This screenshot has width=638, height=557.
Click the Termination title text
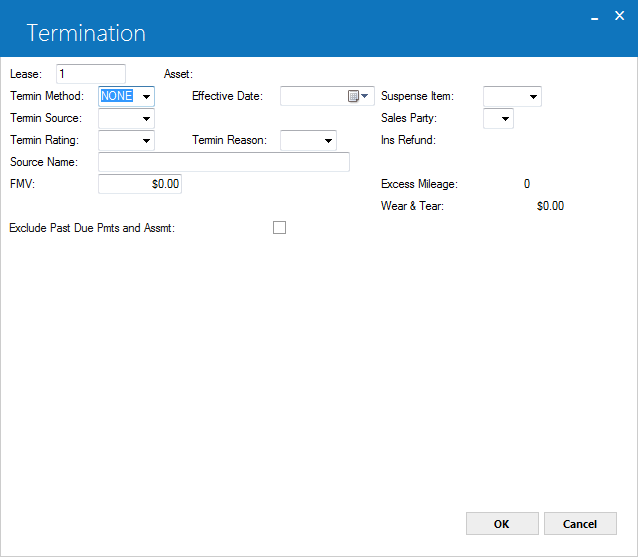point(86,33)
